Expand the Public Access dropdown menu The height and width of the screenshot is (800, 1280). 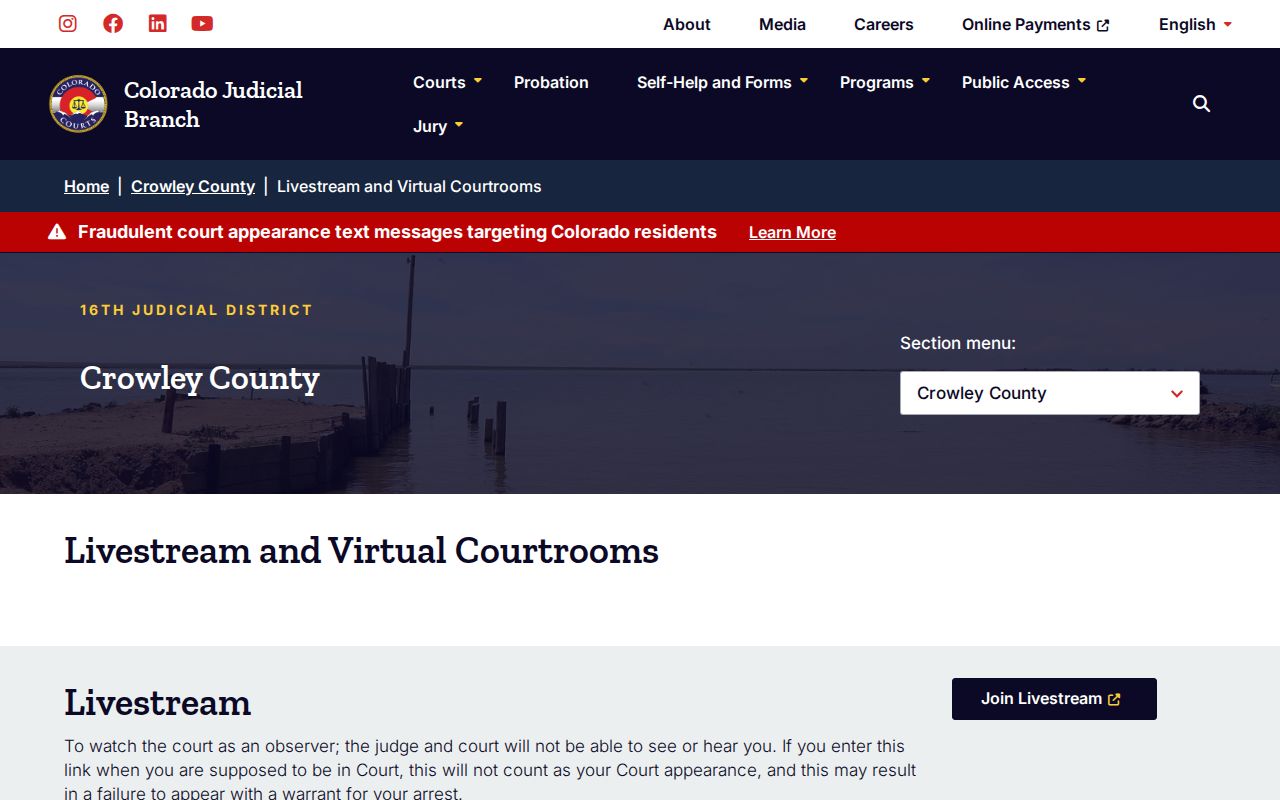point(1024,82)
